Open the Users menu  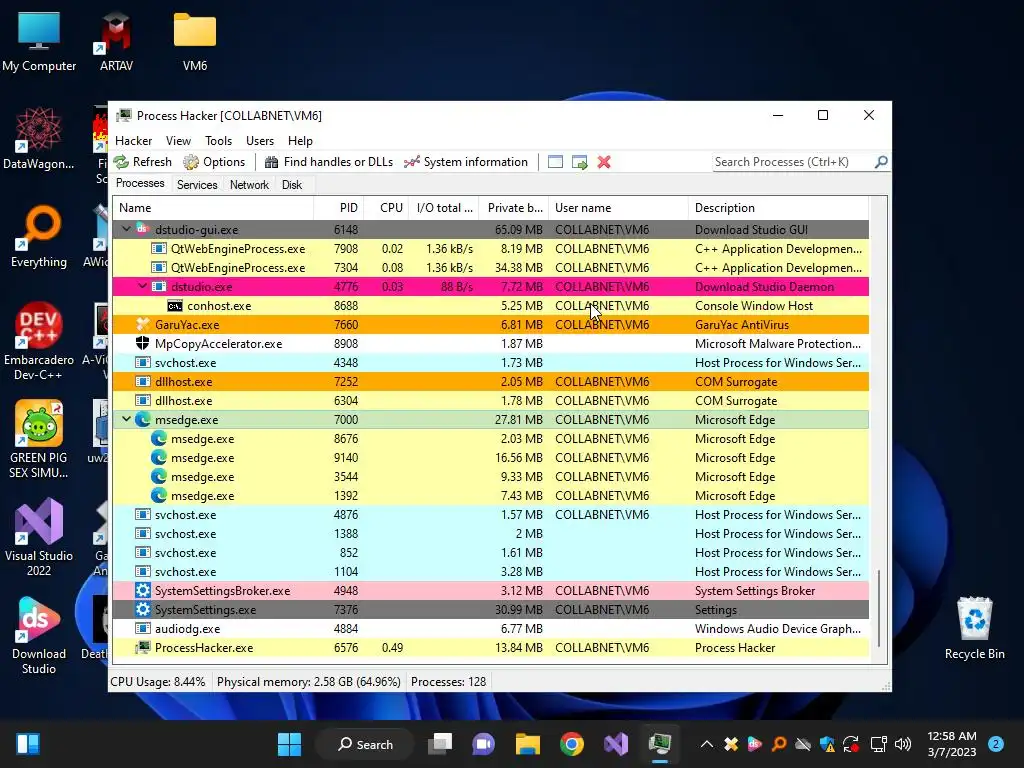point(260,141)
